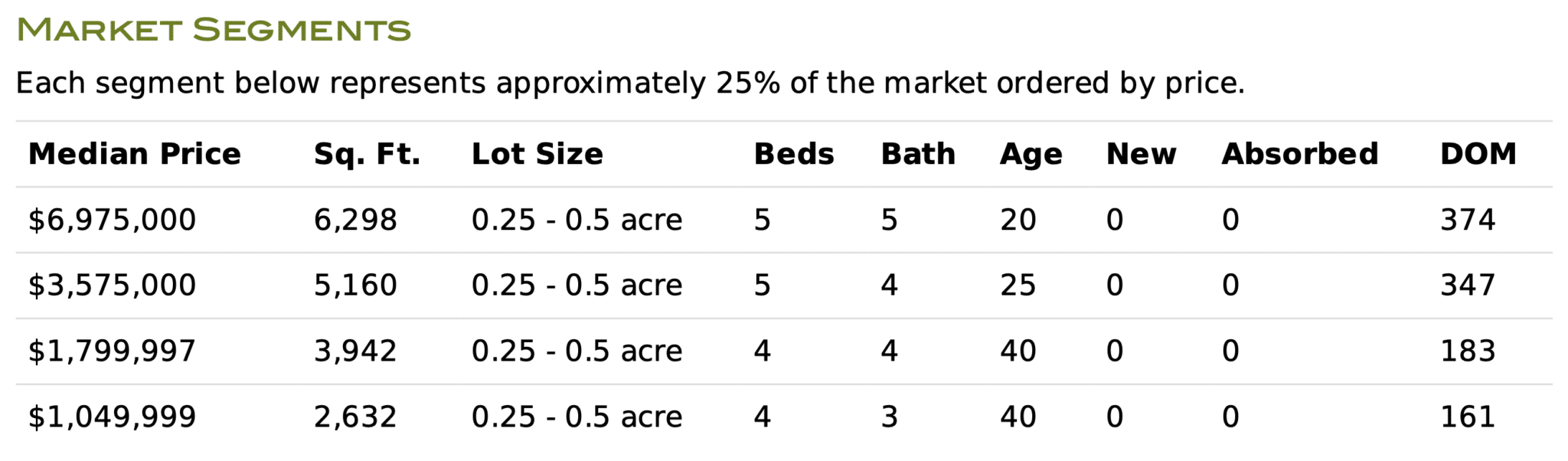Click the 3,942 square feet value
The height and width of the screenshot is (461, 1568).
coord(355,351)
